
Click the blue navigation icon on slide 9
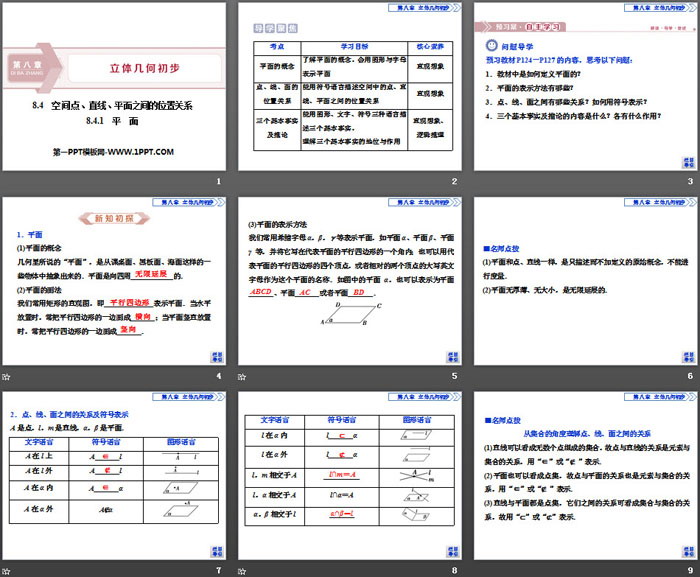click(688, 552)
